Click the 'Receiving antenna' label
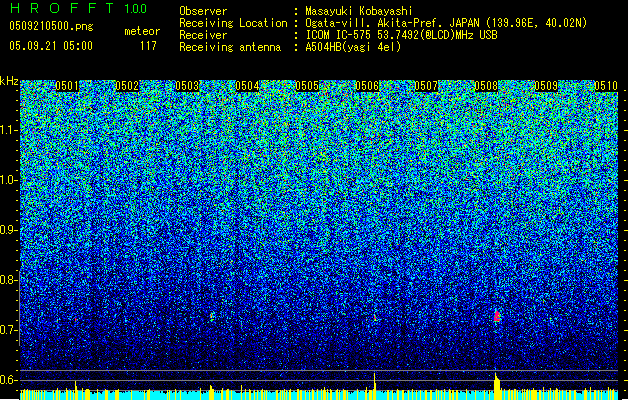Screen dimensions: 629x400 click(230, 47)
